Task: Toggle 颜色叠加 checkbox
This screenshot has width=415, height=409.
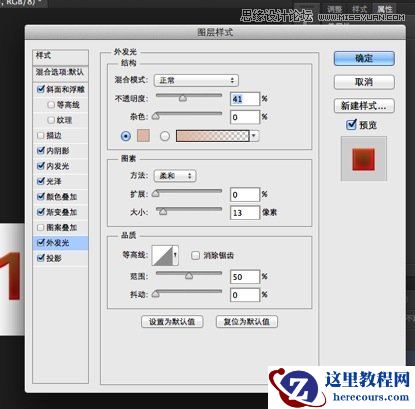Action: [x=41, y=196]
